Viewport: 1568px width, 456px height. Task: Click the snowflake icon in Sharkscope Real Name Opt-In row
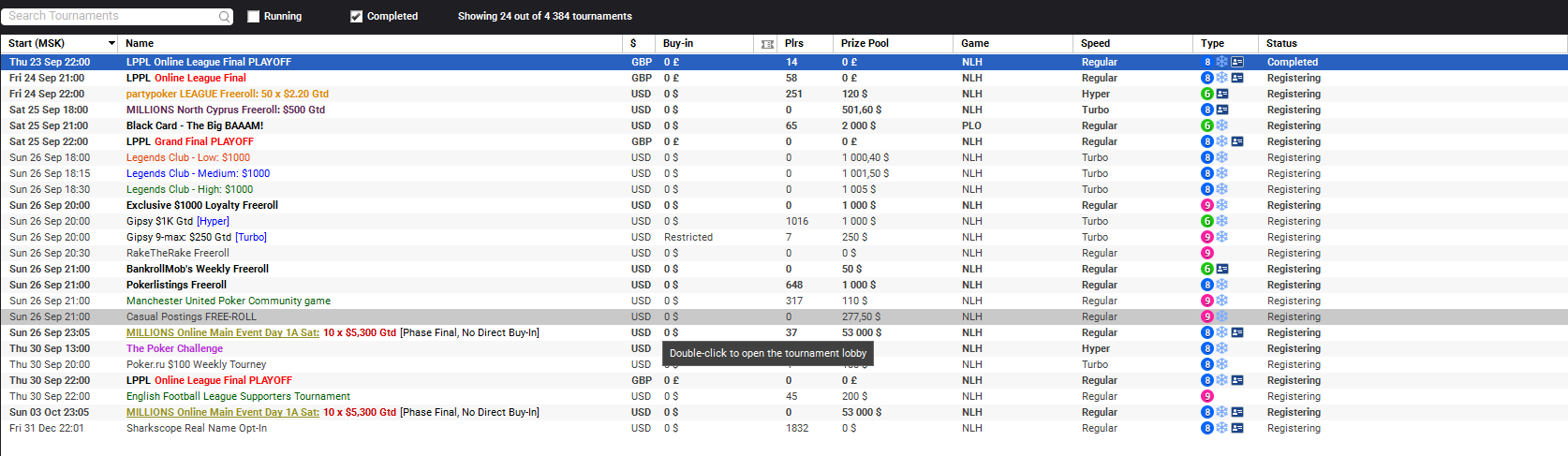(1221, 428)
